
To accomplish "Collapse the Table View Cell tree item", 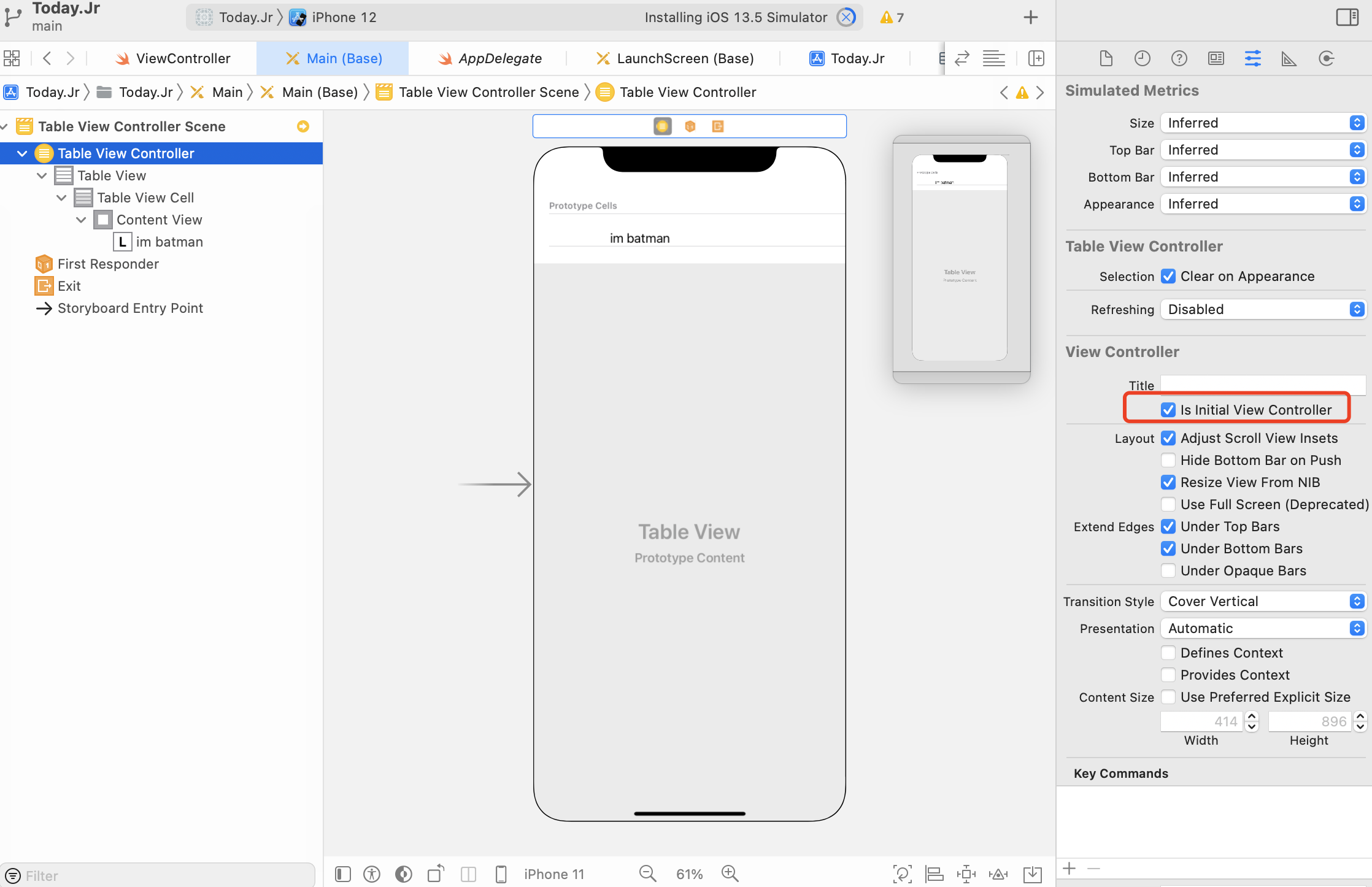I will [61, 198].
